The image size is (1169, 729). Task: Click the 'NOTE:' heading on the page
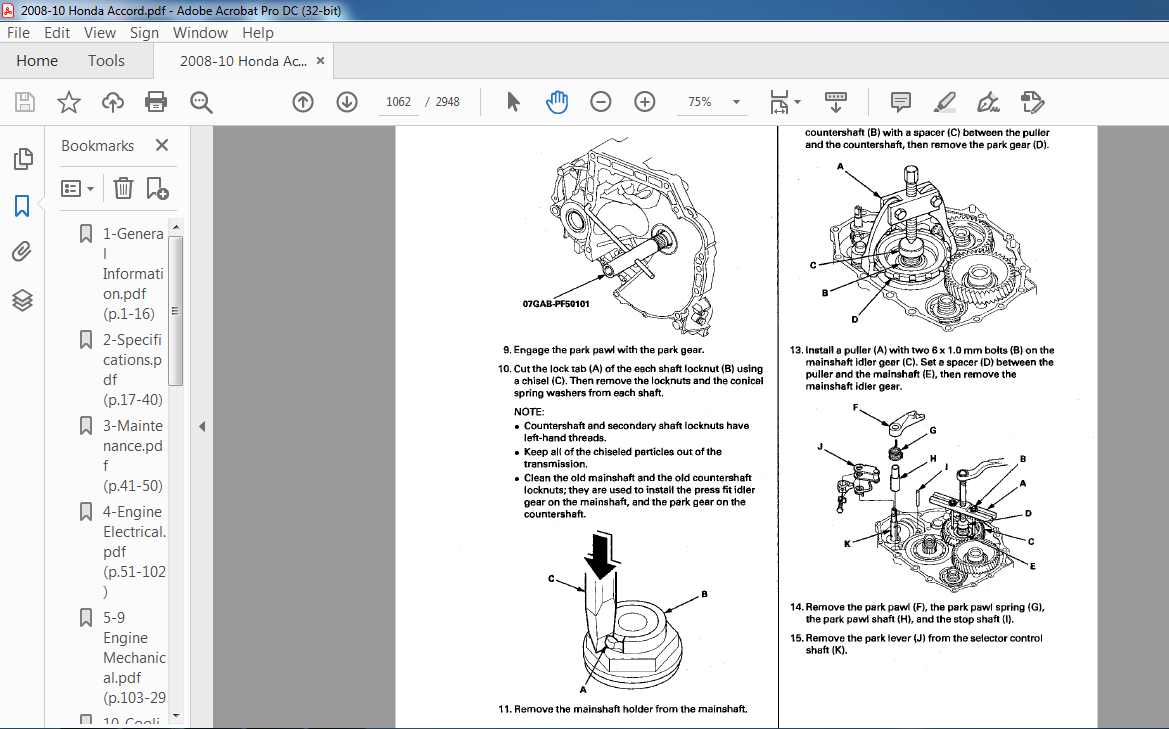529,412
